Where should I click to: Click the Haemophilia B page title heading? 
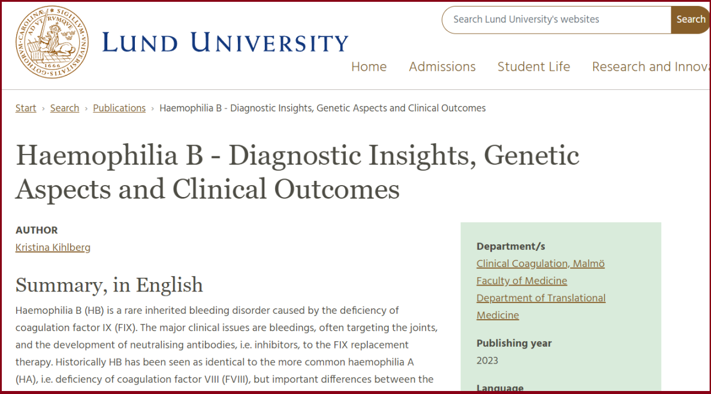297,172
